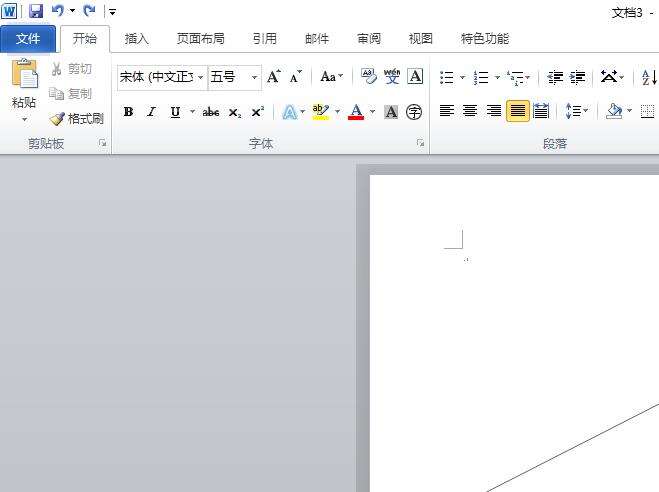The image size is (659, 492).
Task: Click the Increase Indent icon
Action: 578,77
